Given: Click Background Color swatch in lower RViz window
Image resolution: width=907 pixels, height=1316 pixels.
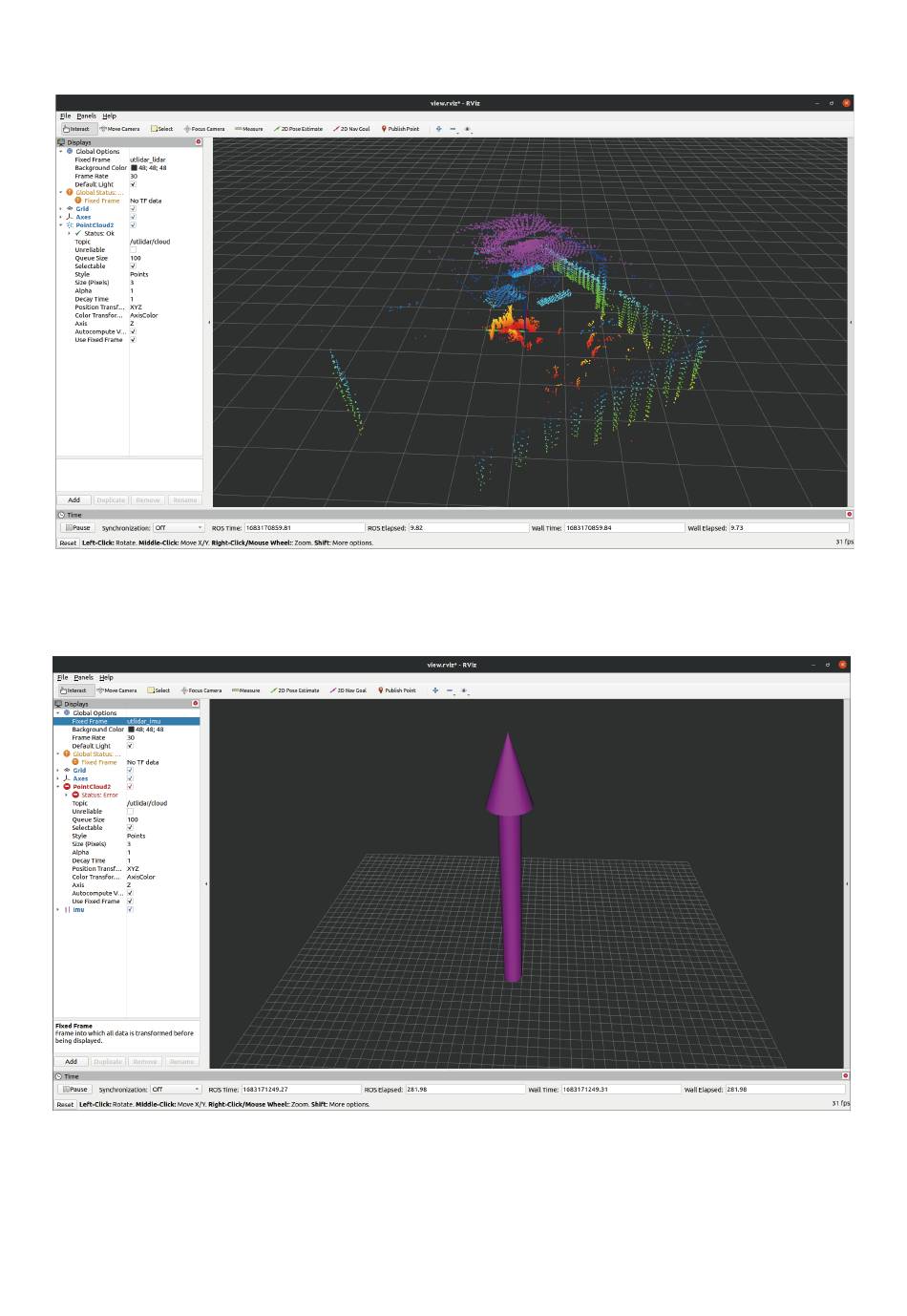Looking at the screenshot, I should point(132,730).
